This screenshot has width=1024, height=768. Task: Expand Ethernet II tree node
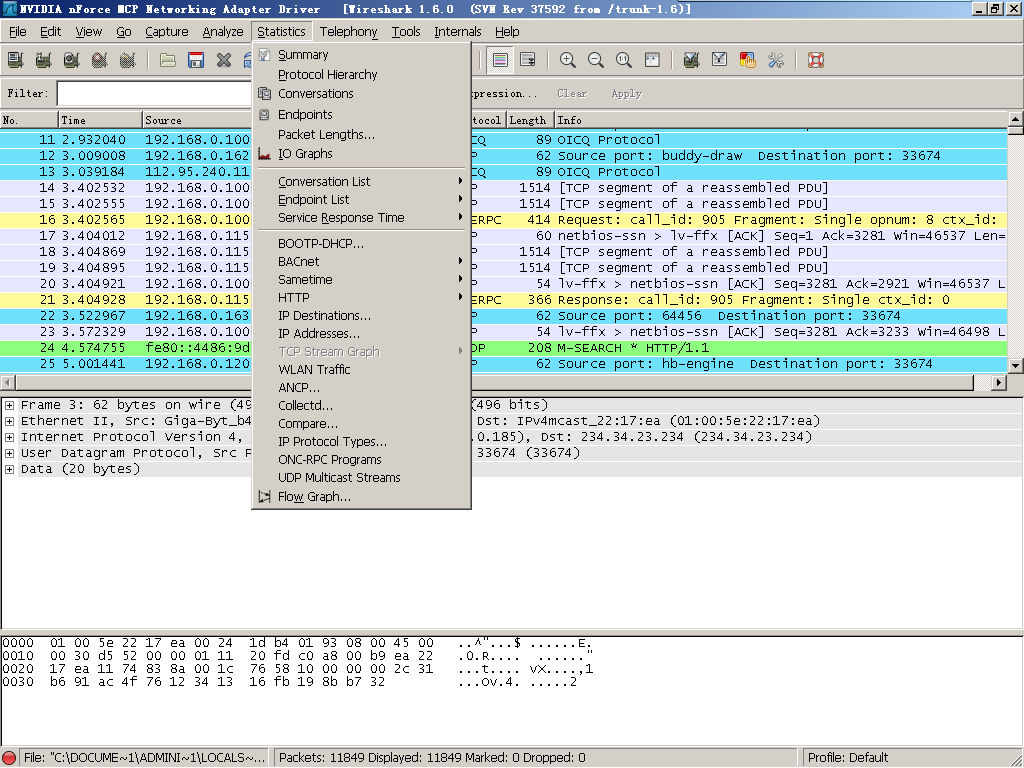point(9,421)
